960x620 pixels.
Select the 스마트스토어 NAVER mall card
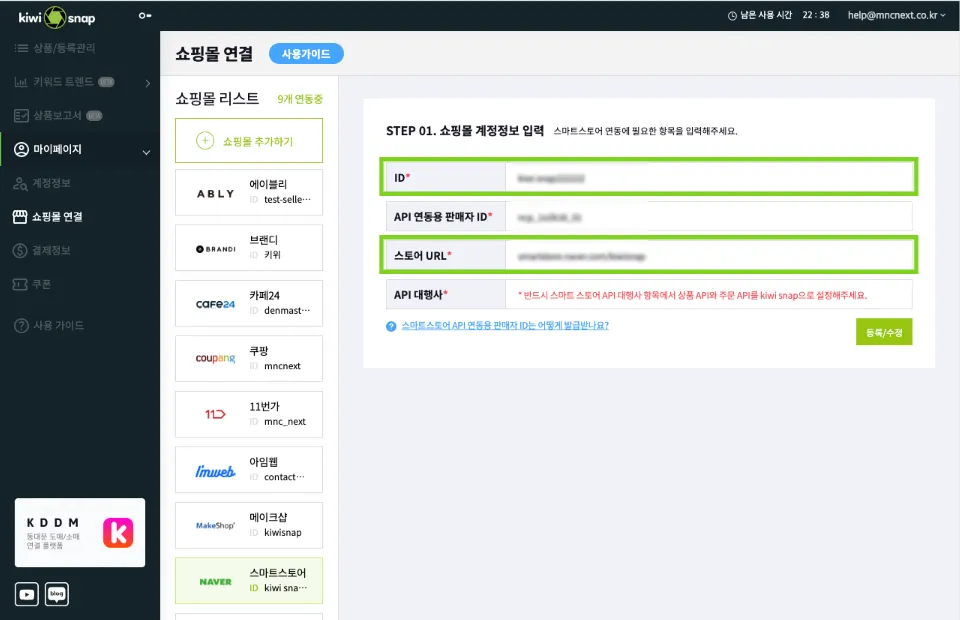pos(249,580)
